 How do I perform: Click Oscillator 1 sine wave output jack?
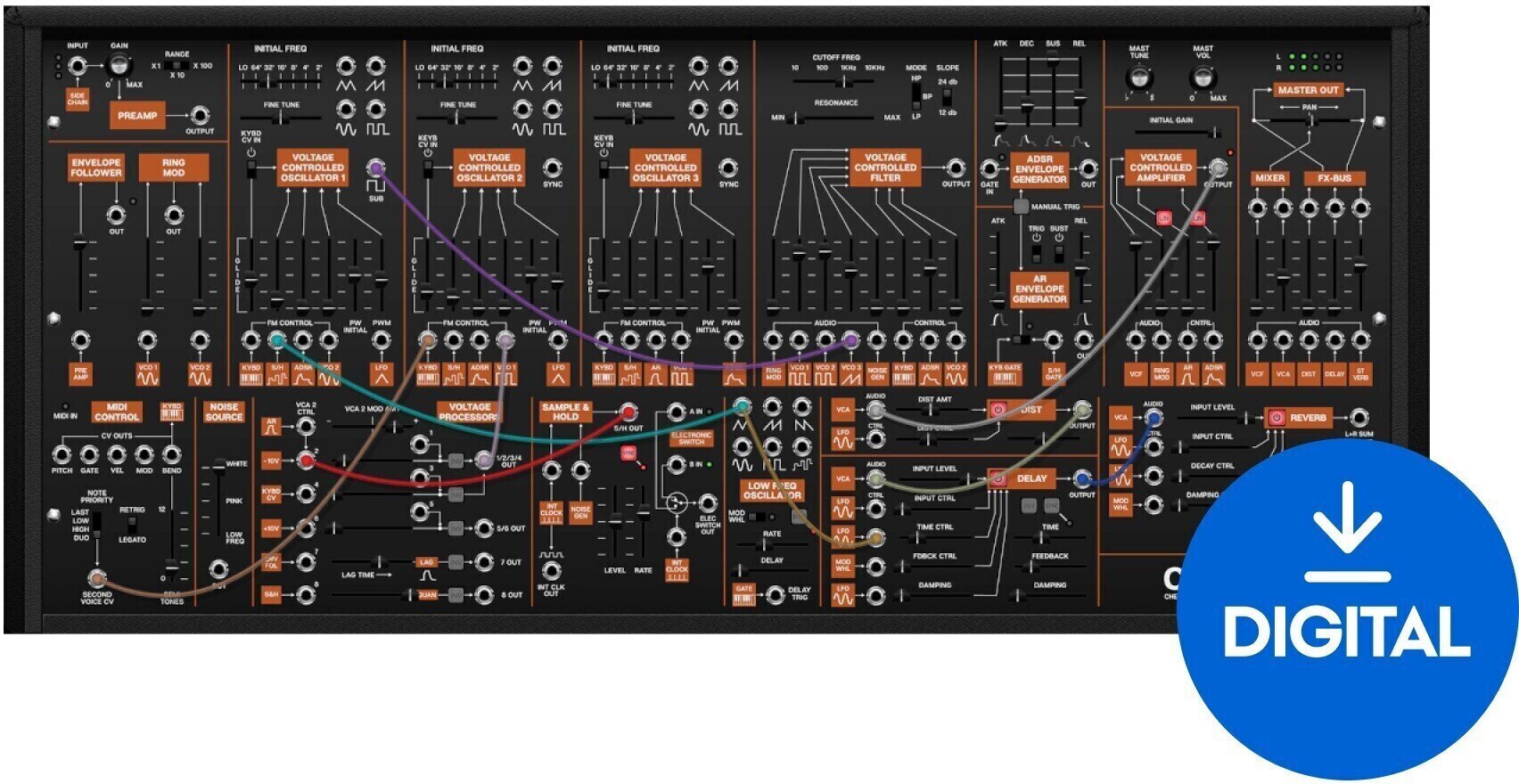point(346,110)
